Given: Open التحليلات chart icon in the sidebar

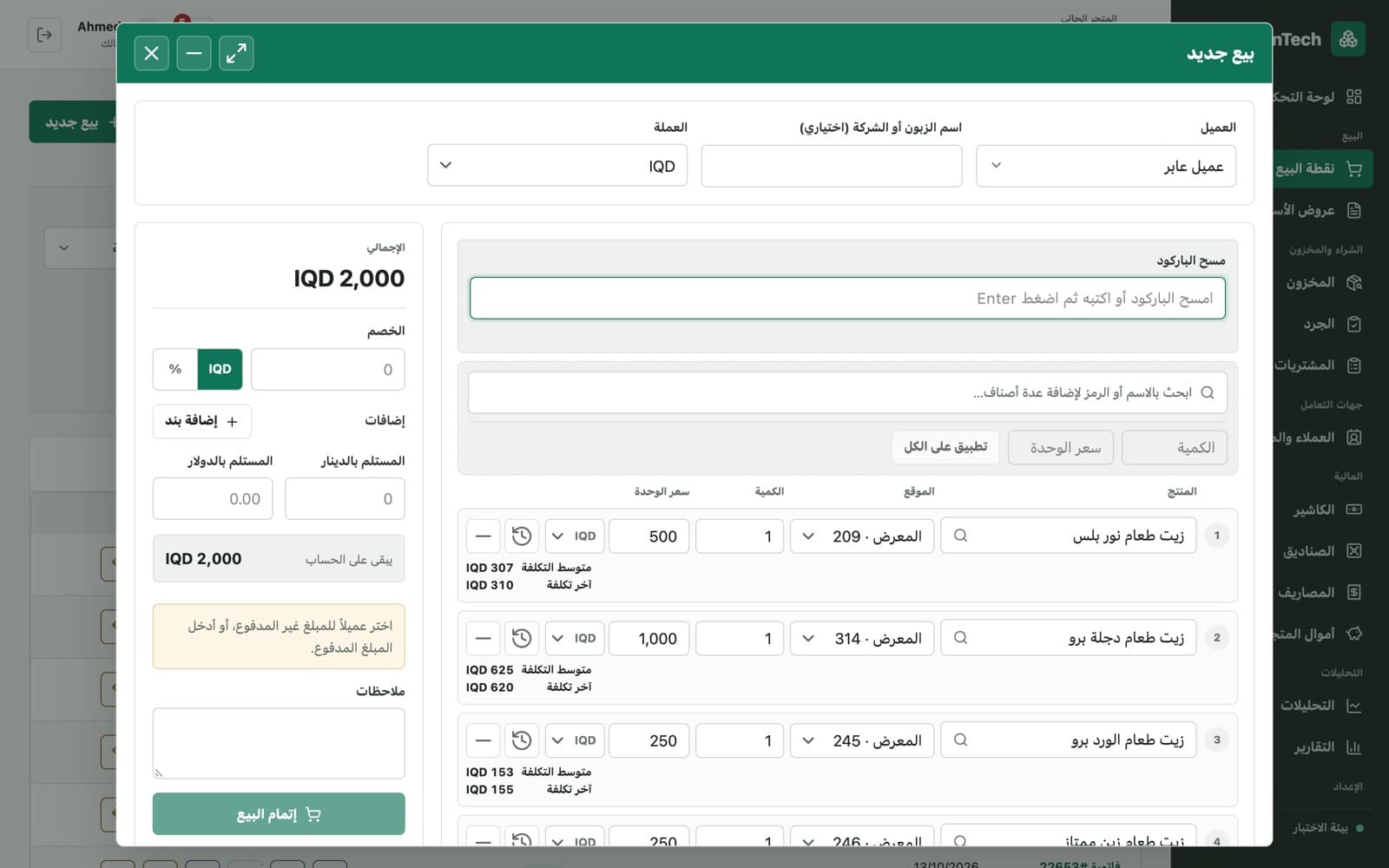Looking at the screenshot, I should pos(1353,706).
